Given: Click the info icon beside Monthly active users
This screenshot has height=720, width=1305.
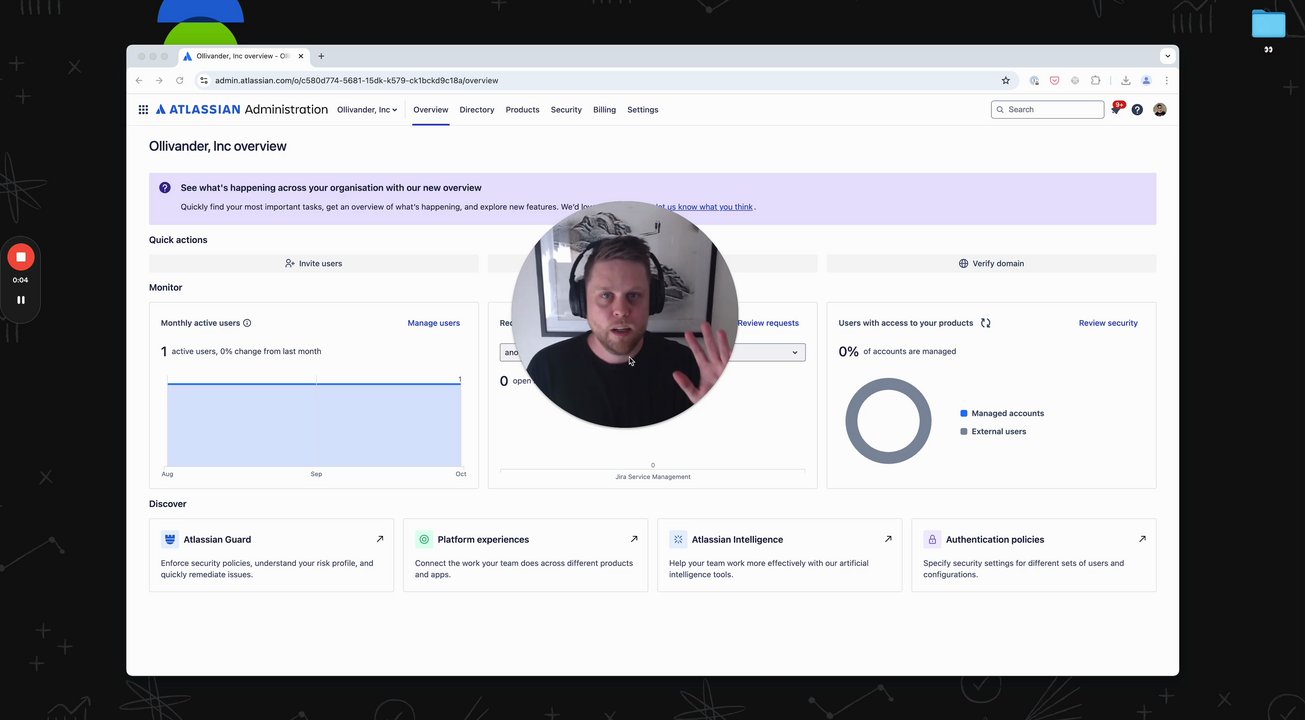Looking at the screenshot, I should click(247, 323).
